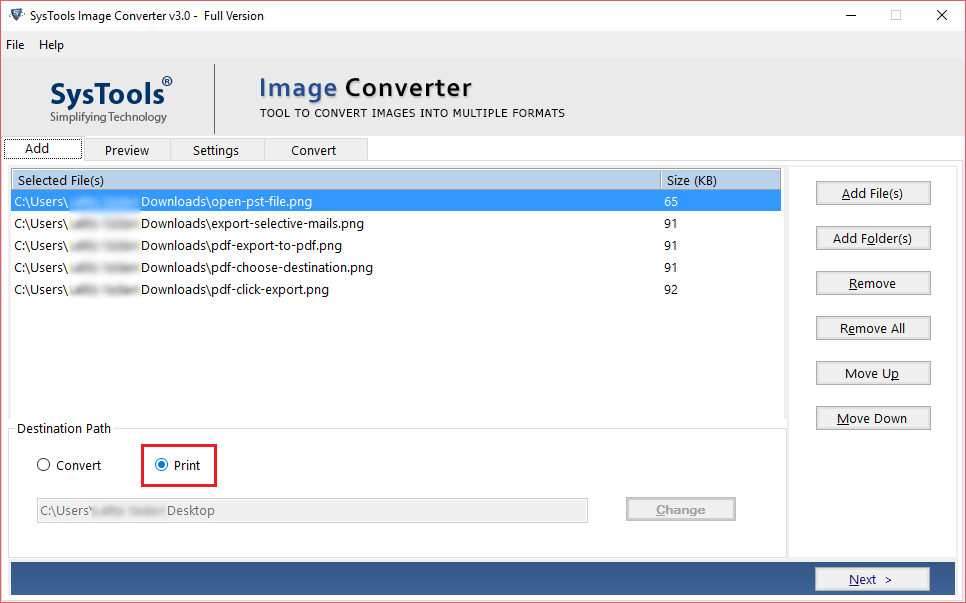
Task: Go to the Convert tab
Action: click(x=314, y=150)
